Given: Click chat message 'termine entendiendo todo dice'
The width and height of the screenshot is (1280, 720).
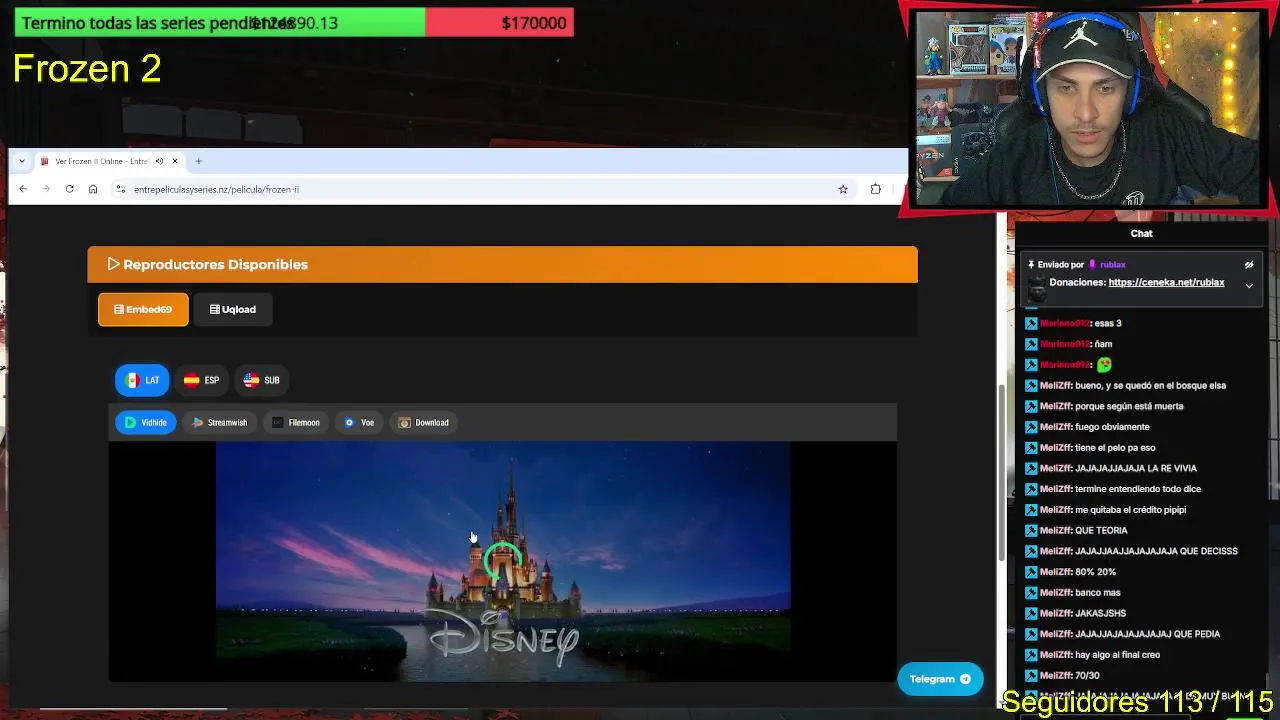Looking at the screenshot, I should point(1138,489).
